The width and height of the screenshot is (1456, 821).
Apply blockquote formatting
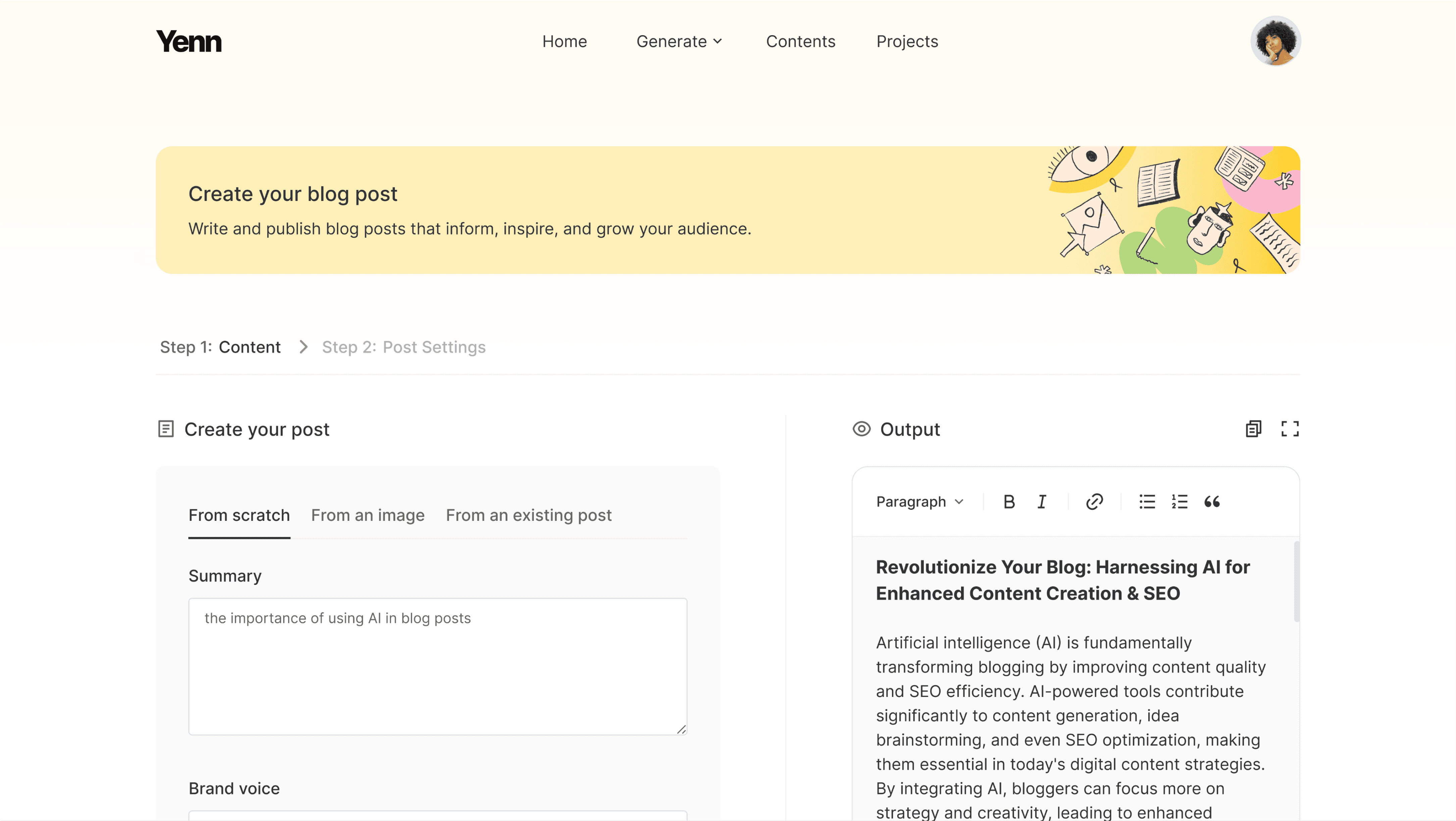[1212, 502]
